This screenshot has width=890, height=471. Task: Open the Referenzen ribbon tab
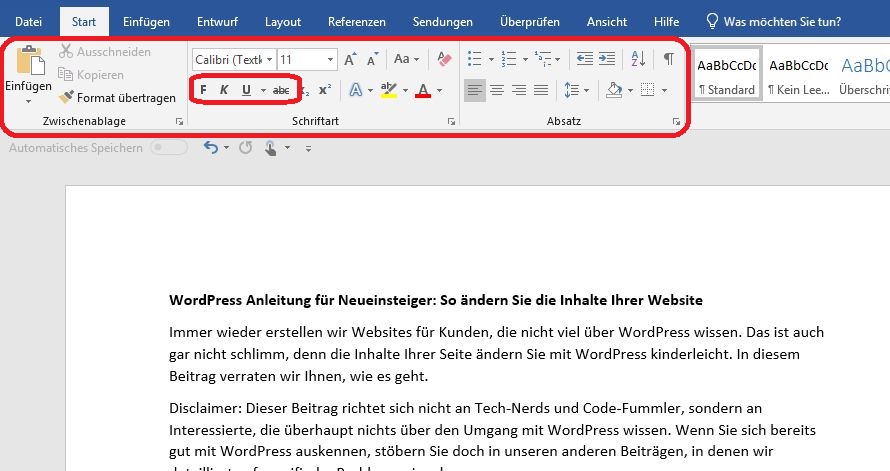(x=356, y=21)
